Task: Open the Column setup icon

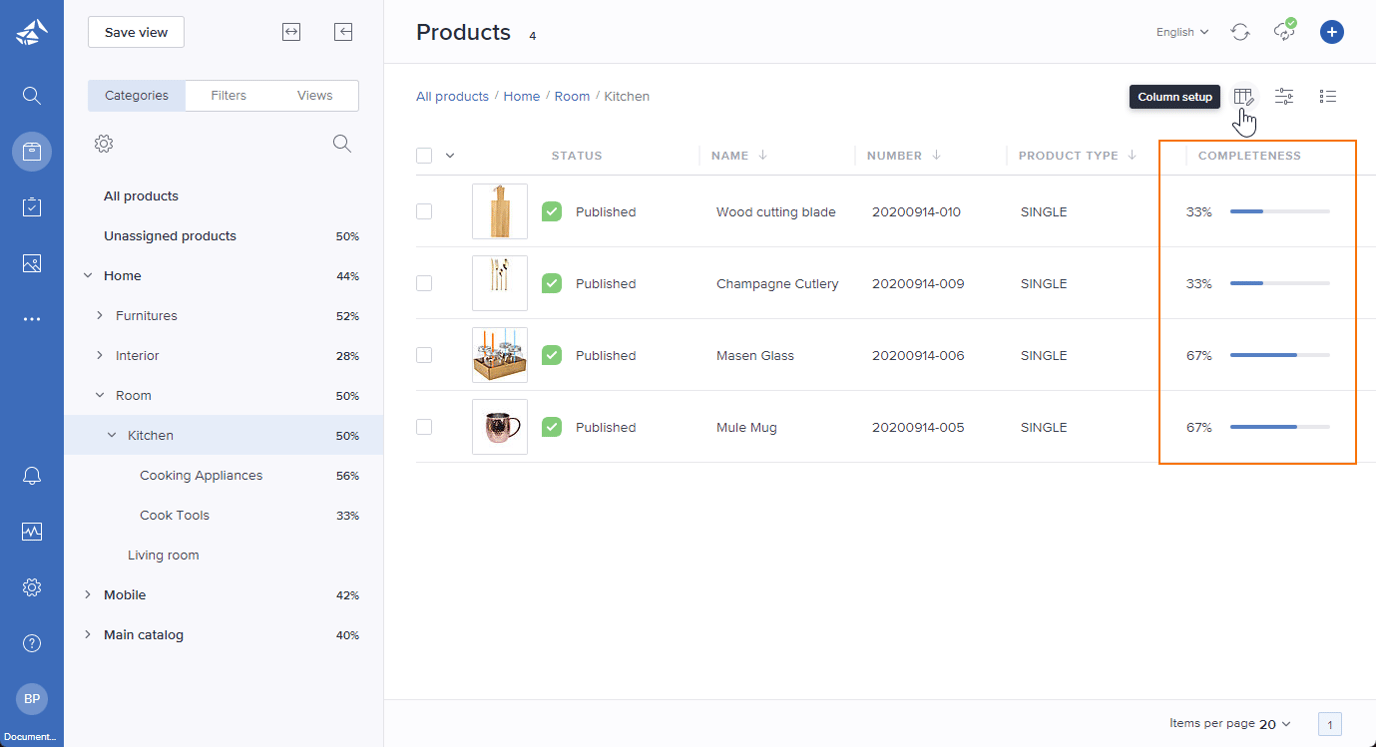Action: click(x=1243, y=97)
